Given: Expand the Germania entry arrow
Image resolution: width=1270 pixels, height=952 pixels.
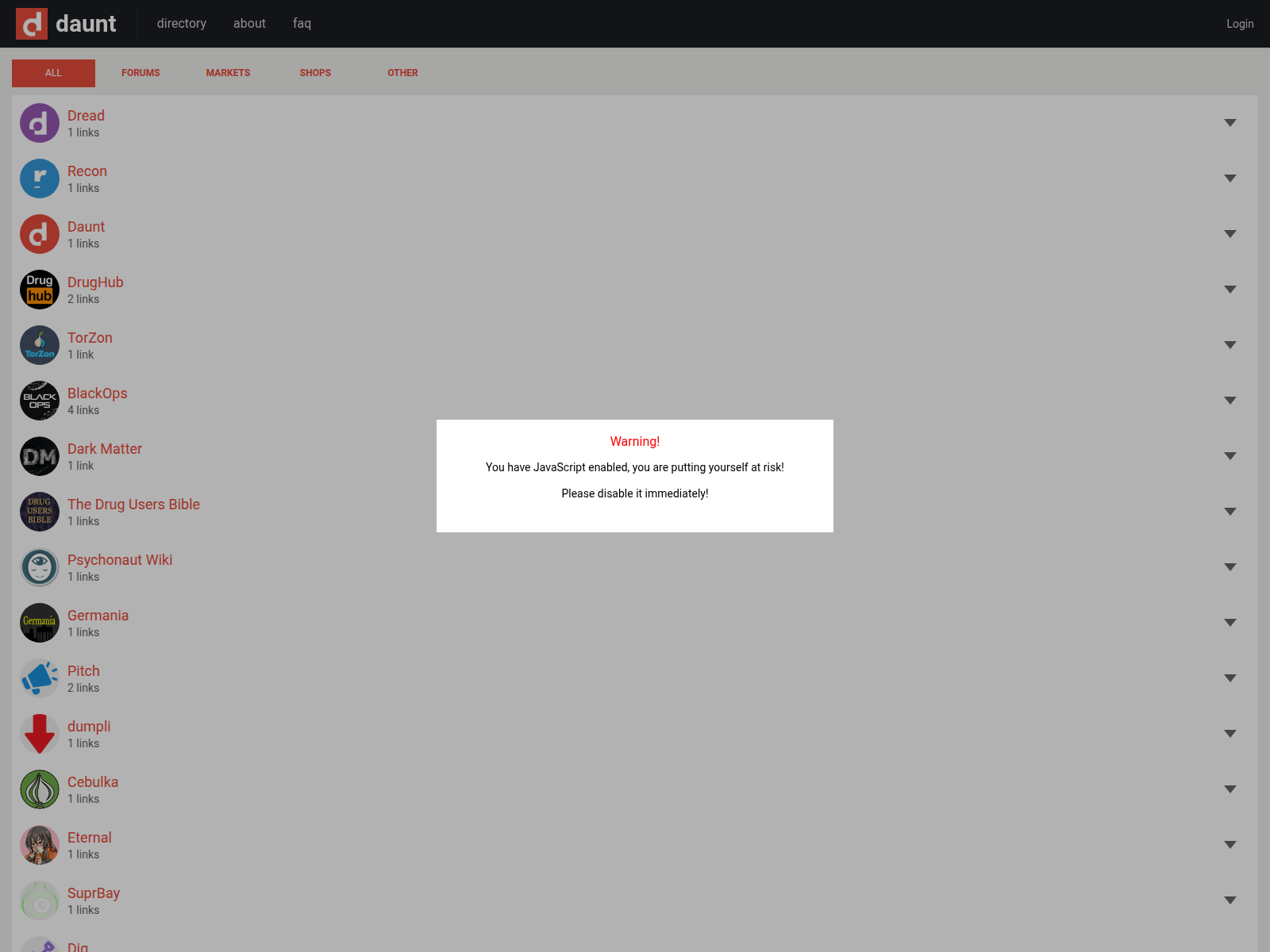Looking at the screenshot, I should (x=1230, y=623).
